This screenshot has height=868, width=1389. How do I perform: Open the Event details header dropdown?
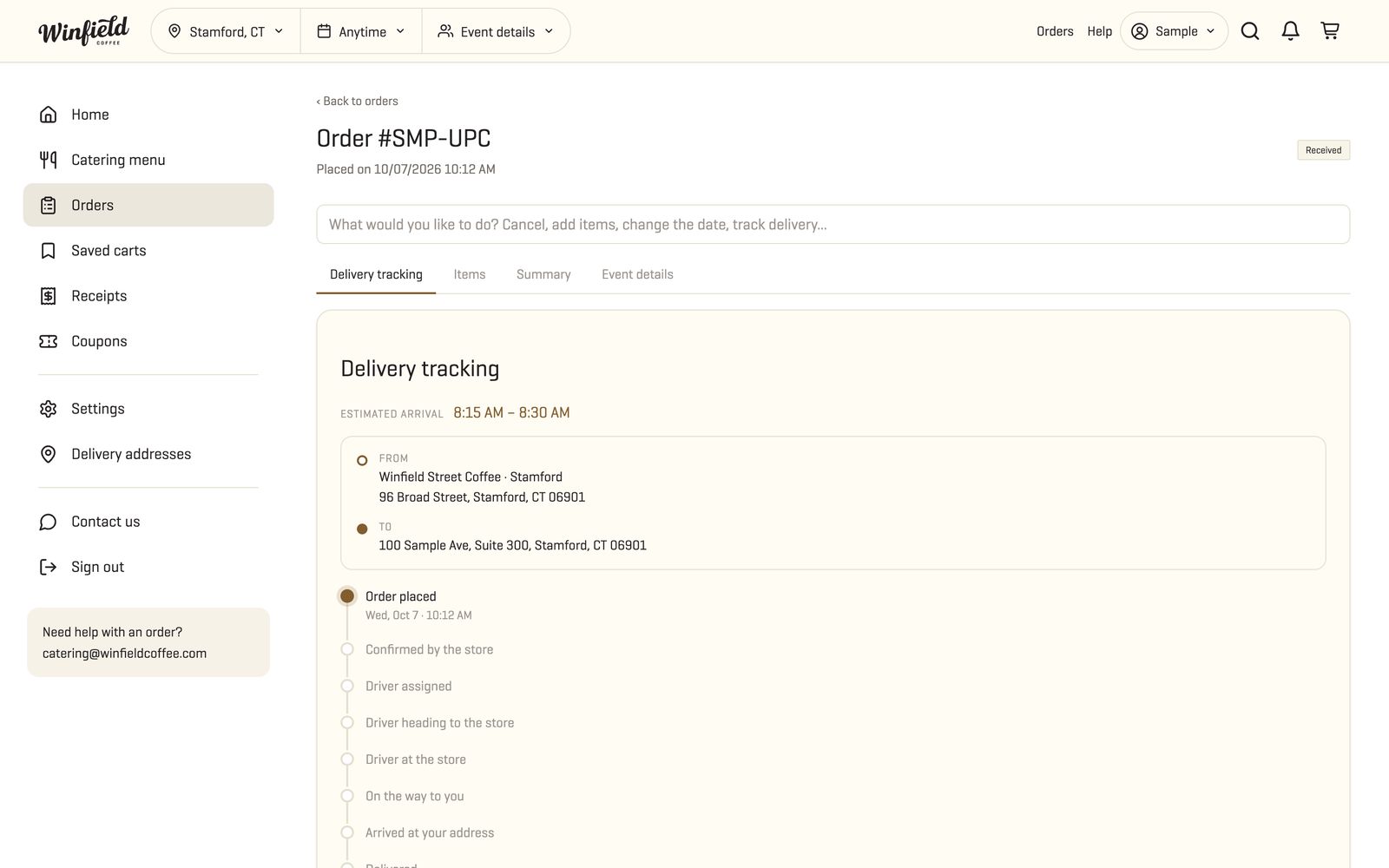tap(496, 31)
